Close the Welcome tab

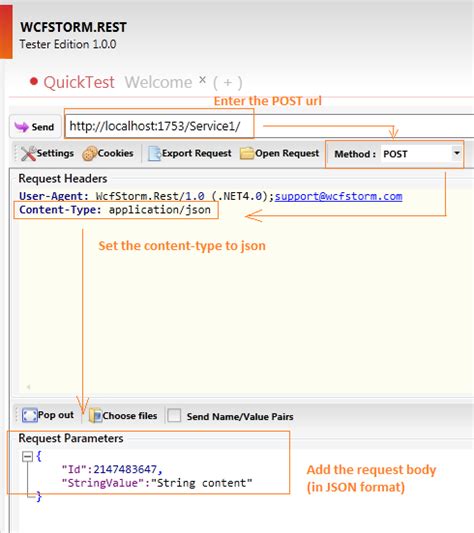[202, 80]
